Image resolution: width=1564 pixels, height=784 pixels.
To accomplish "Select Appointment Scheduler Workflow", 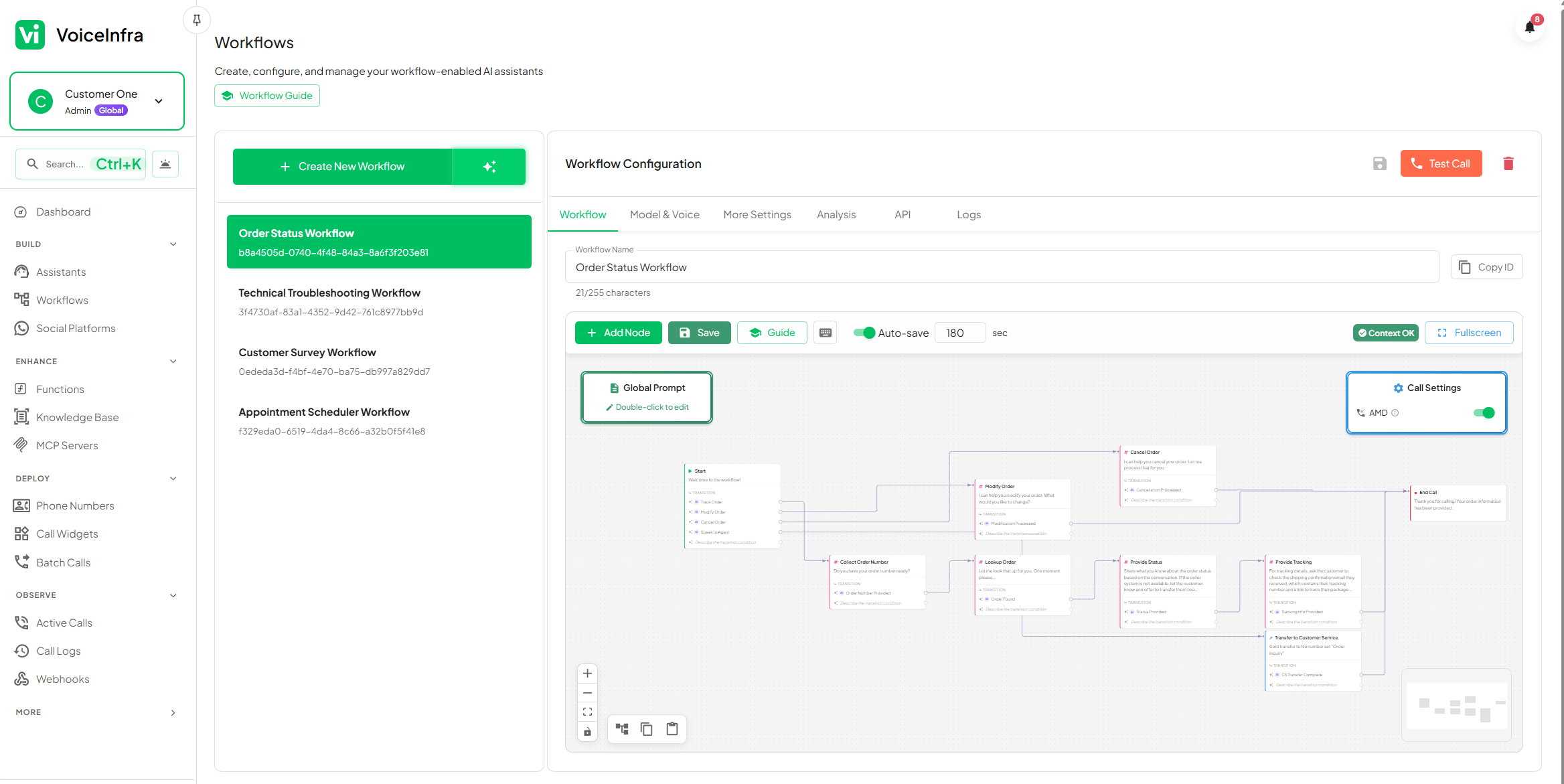I will [x=379, y=421].
